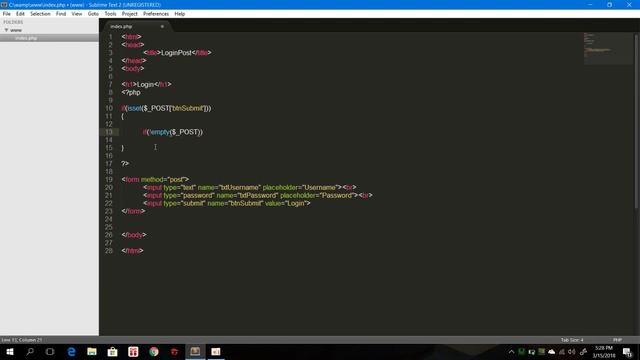Place cursor in LoginPost title text
The width and height of the screenshot is (640, 360).
point(176,53)
